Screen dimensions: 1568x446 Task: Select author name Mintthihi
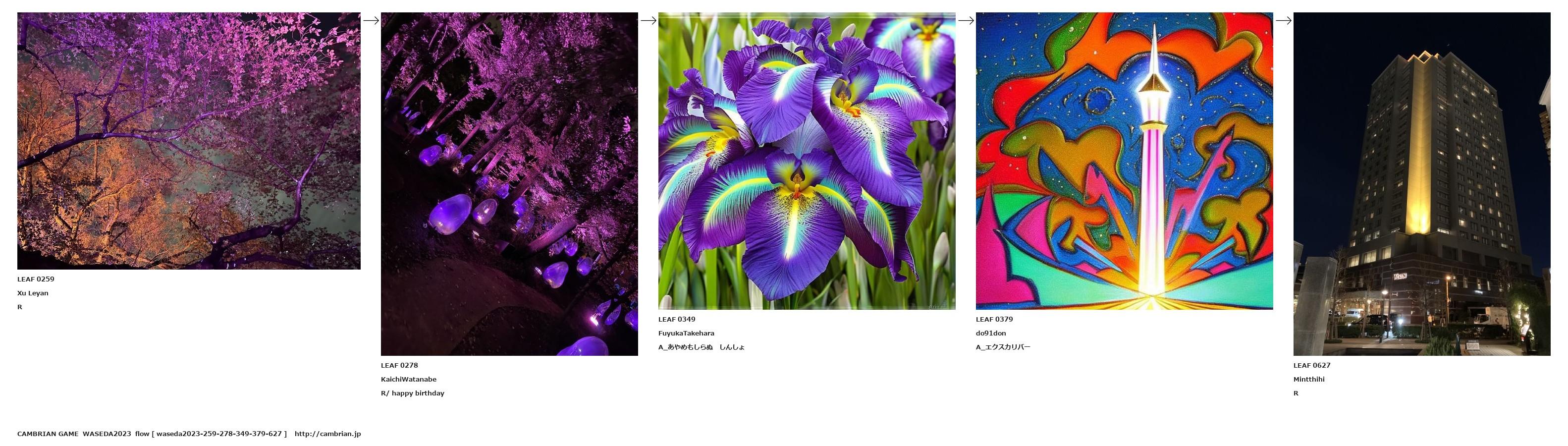point(1309,380)
